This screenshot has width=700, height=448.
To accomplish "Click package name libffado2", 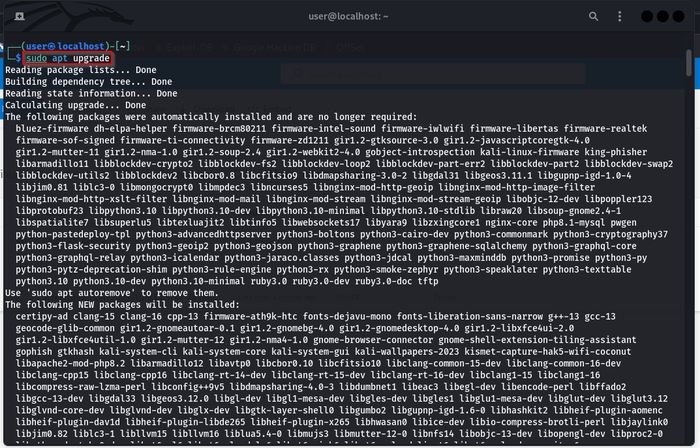I will click(605, 387).
